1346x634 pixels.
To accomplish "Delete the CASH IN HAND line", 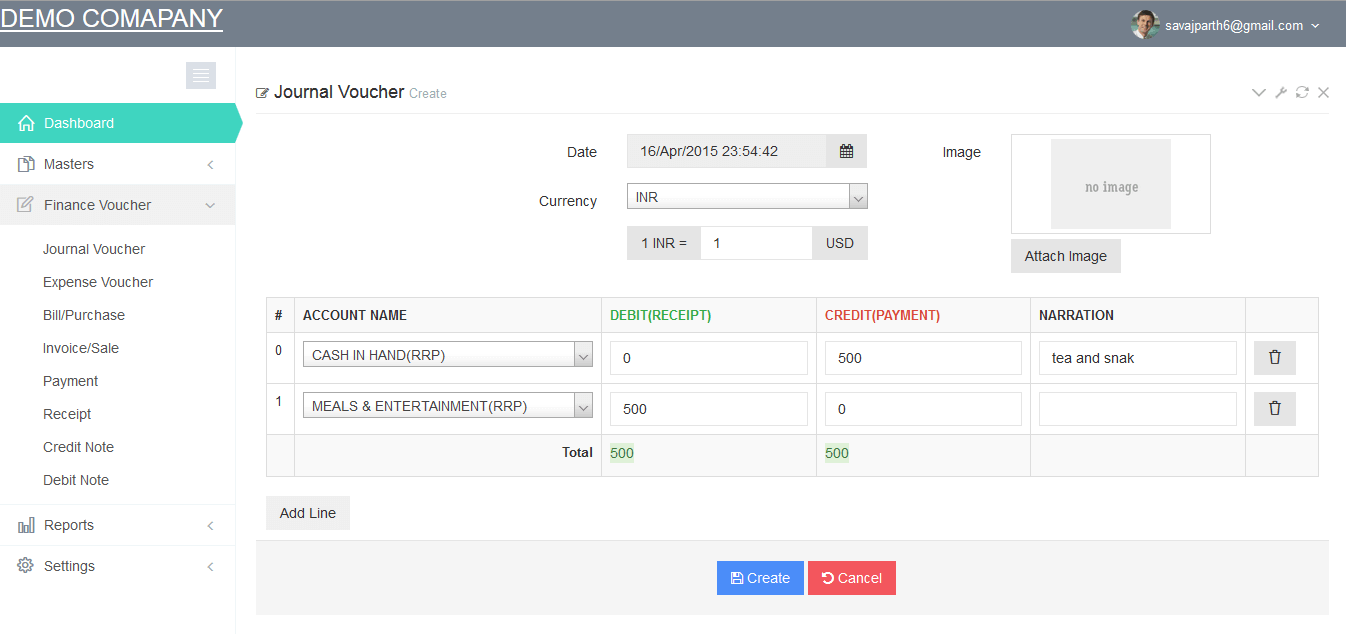I will pos(1275,358).
